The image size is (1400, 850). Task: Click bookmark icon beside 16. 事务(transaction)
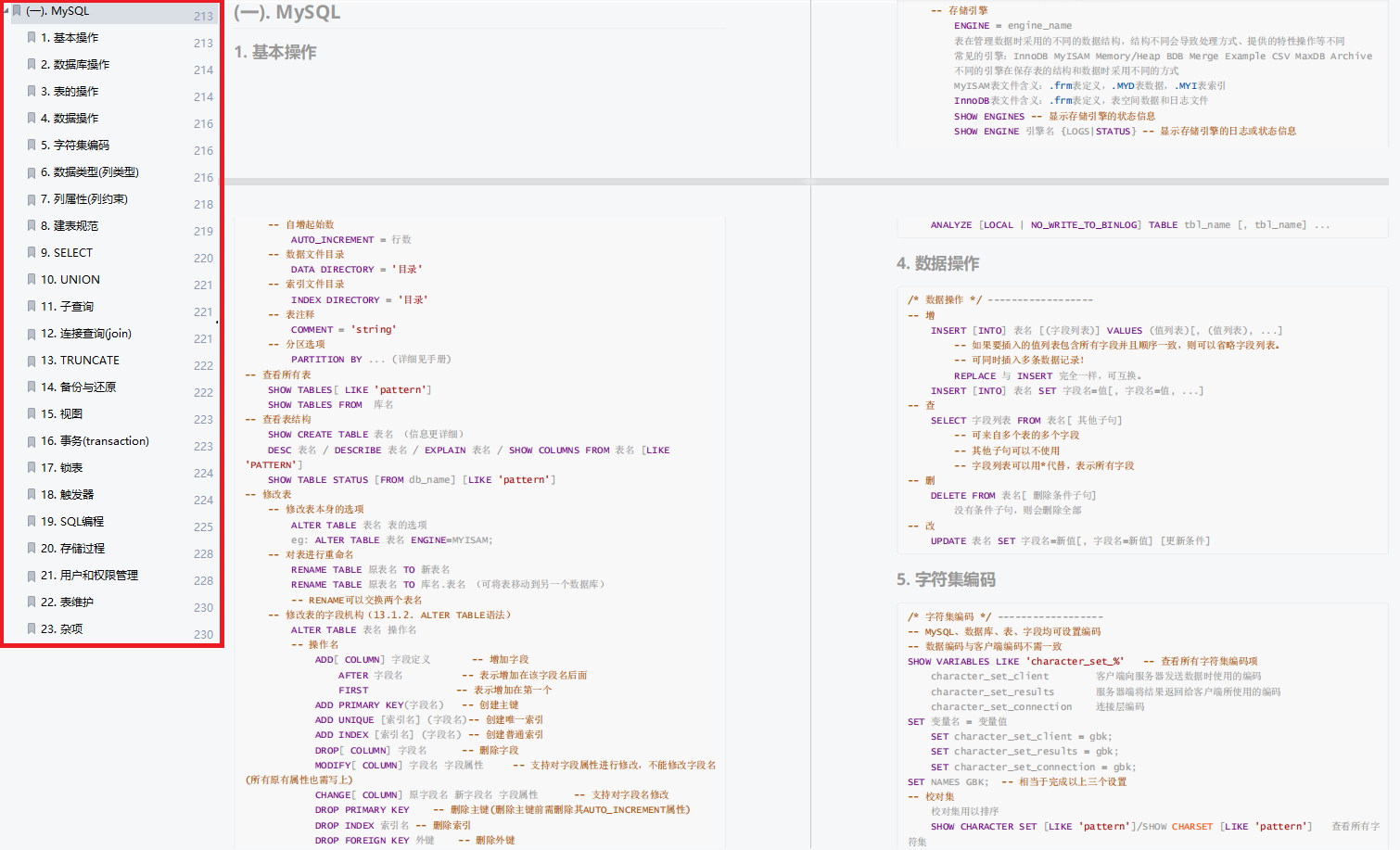32,441
